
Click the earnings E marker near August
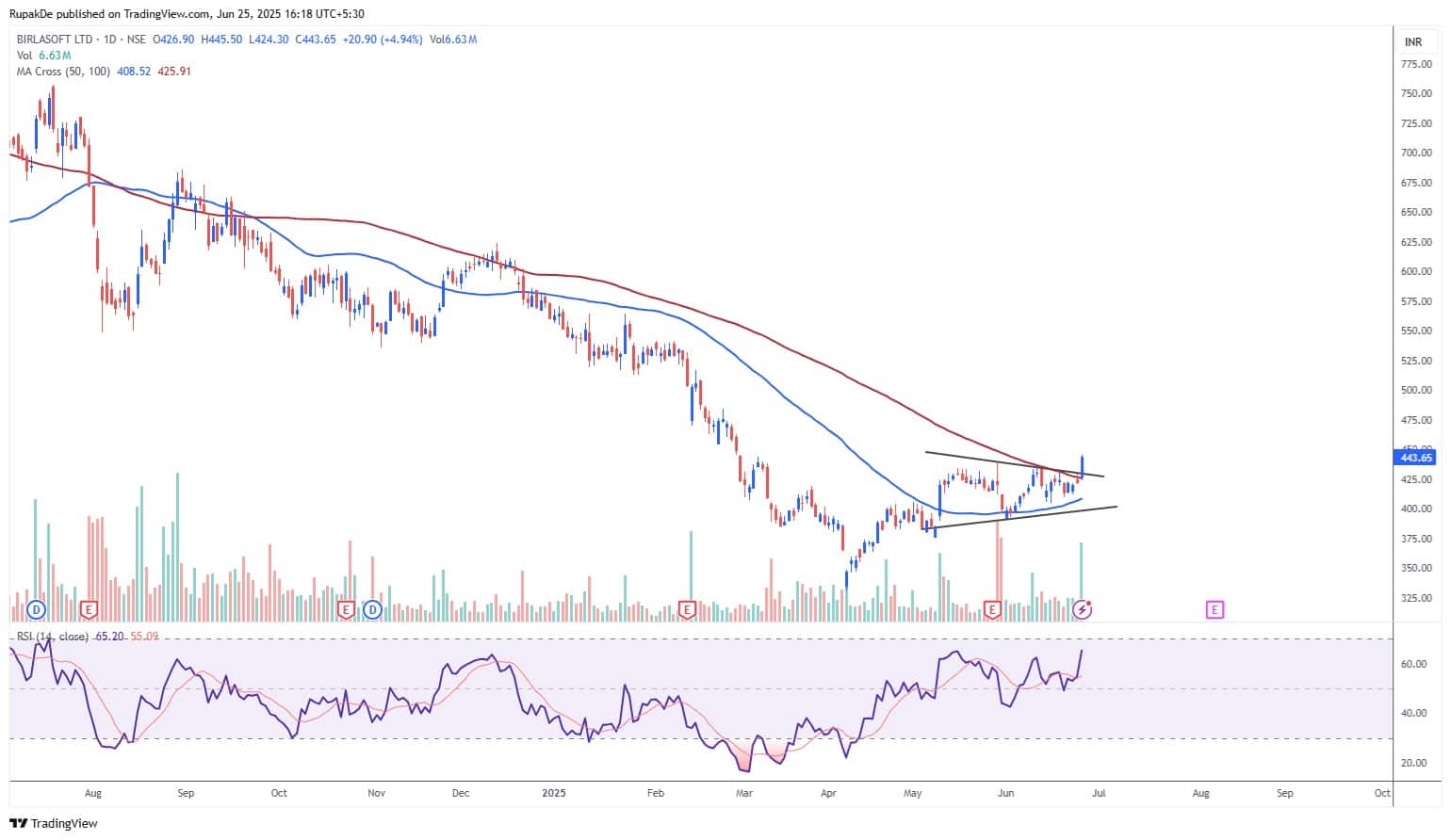(x=89, y=609)
